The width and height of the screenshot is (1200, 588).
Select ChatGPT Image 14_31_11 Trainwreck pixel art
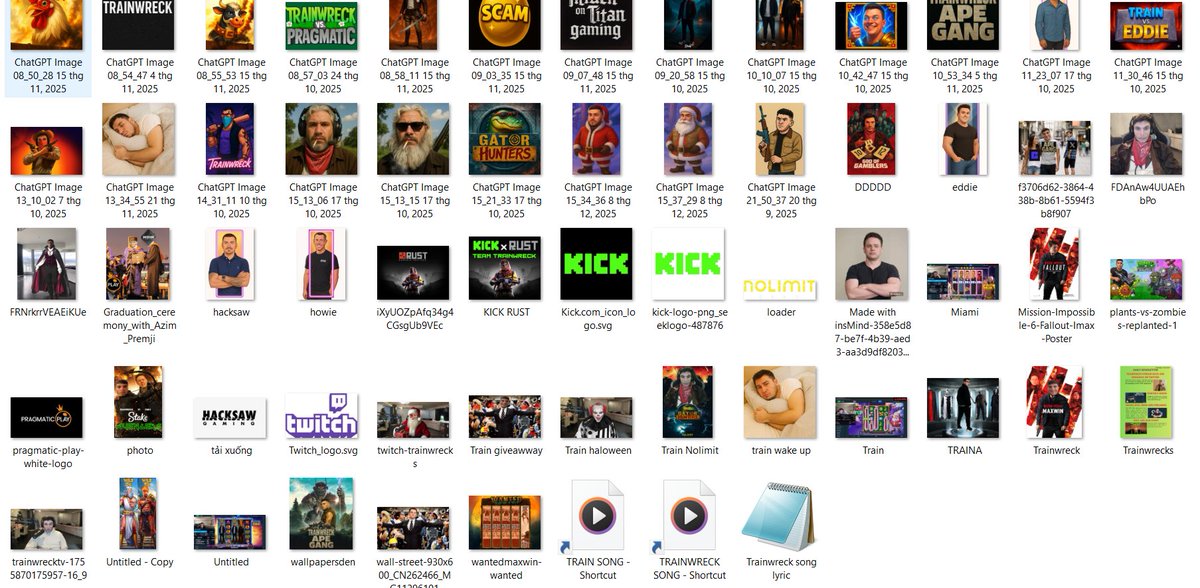click(x=231, y=140)
